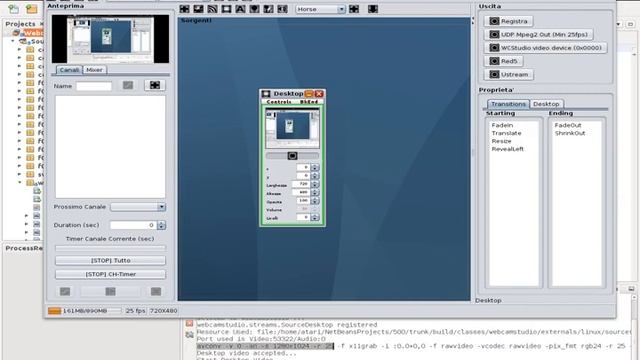The width and height of the screenshot is (640, 360).
Task: Click the Larghezza 720 spinner
Action: point(314,184)
